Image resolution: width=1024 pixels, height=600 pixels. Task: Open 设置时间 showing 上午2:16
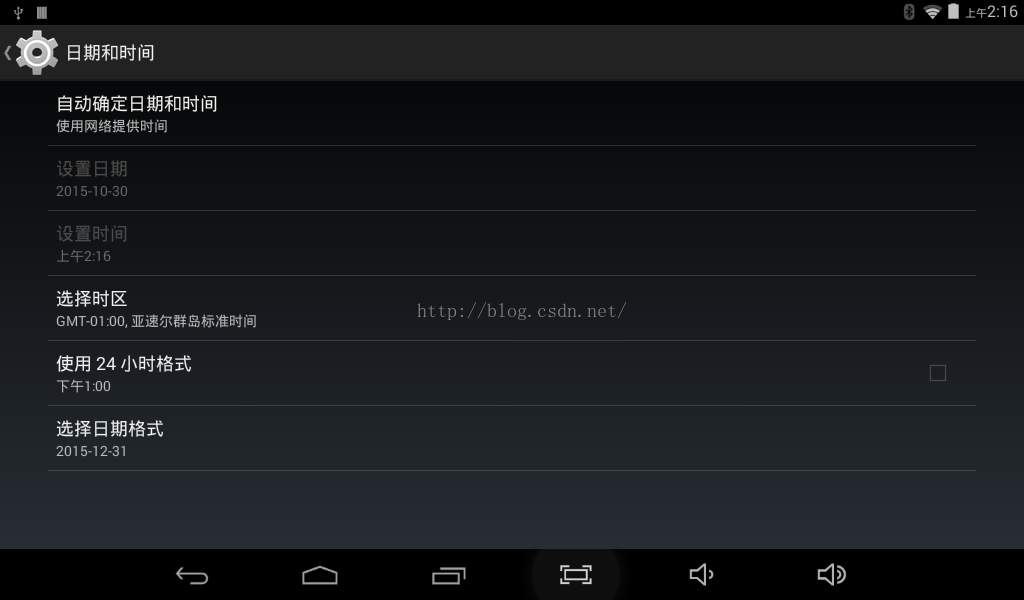tap(512, 243)
